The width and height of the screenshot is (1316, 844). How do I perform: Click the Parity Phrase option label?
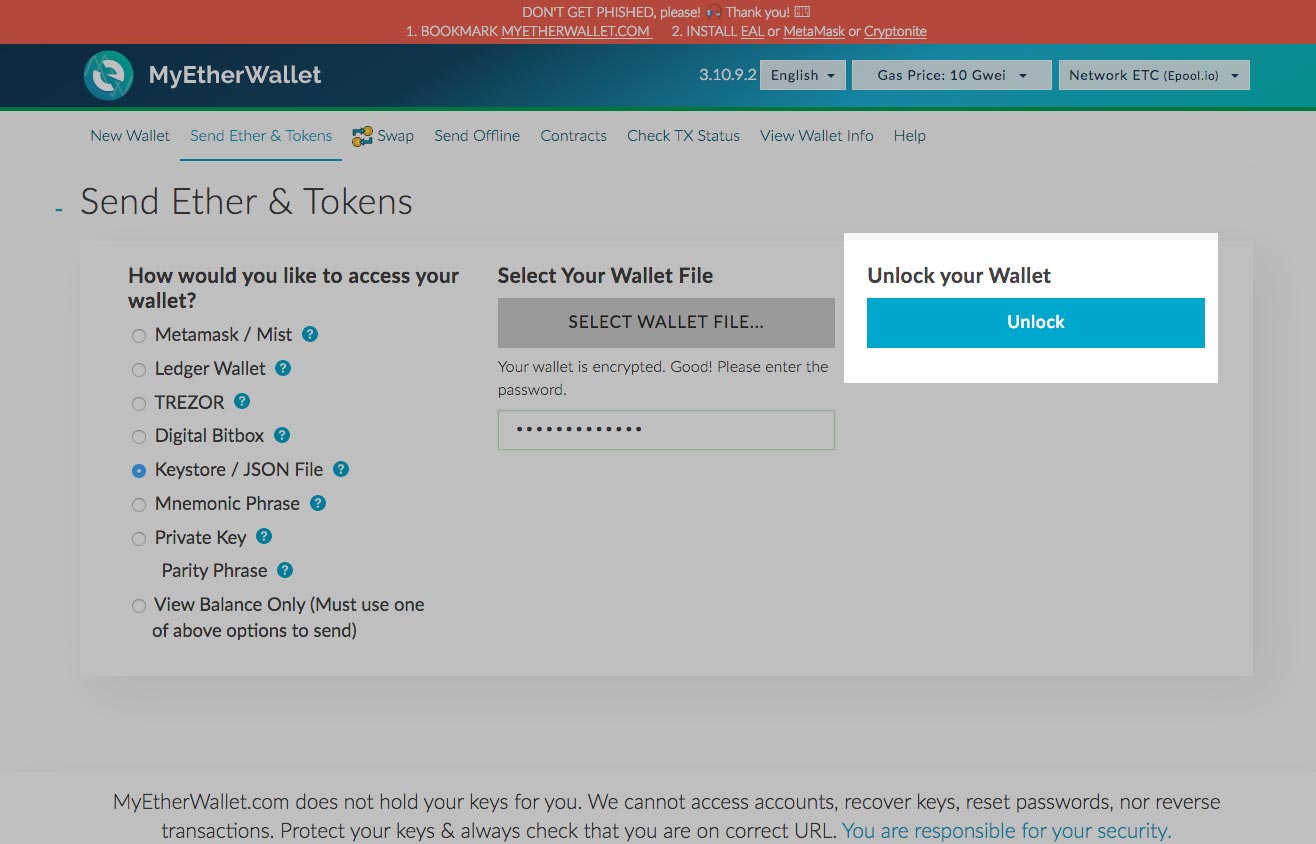click(214, 571)
